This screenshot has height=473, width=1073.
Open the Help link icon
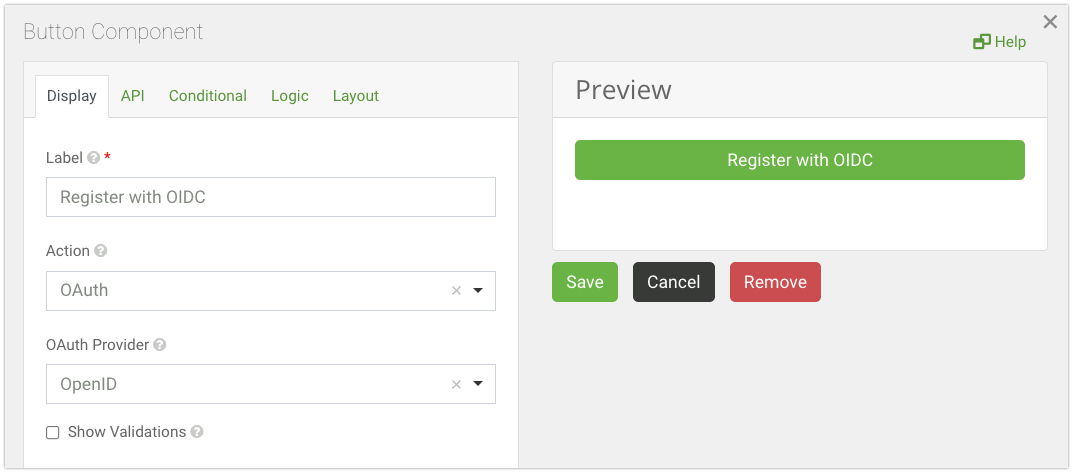click(x=982, y=42)
